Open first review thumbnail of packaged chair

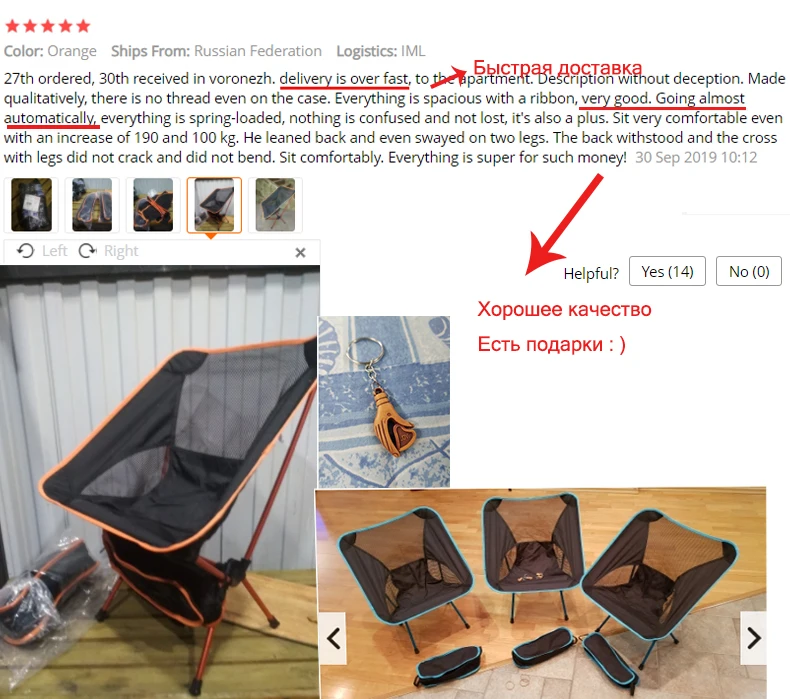point(31,205)
